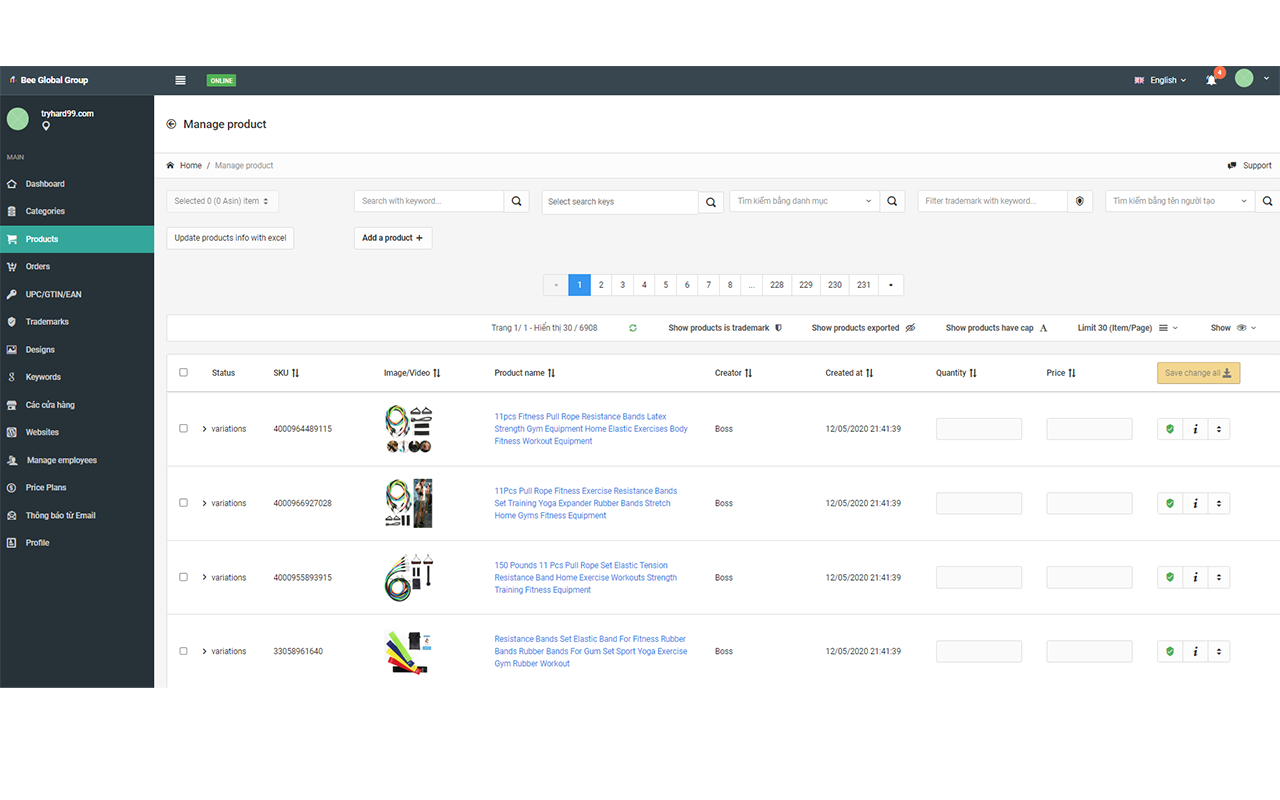The height and width of the screenshot is (800, 1280).
Task: Check the select-all checkbox in the table header
Action: (183, 372)
